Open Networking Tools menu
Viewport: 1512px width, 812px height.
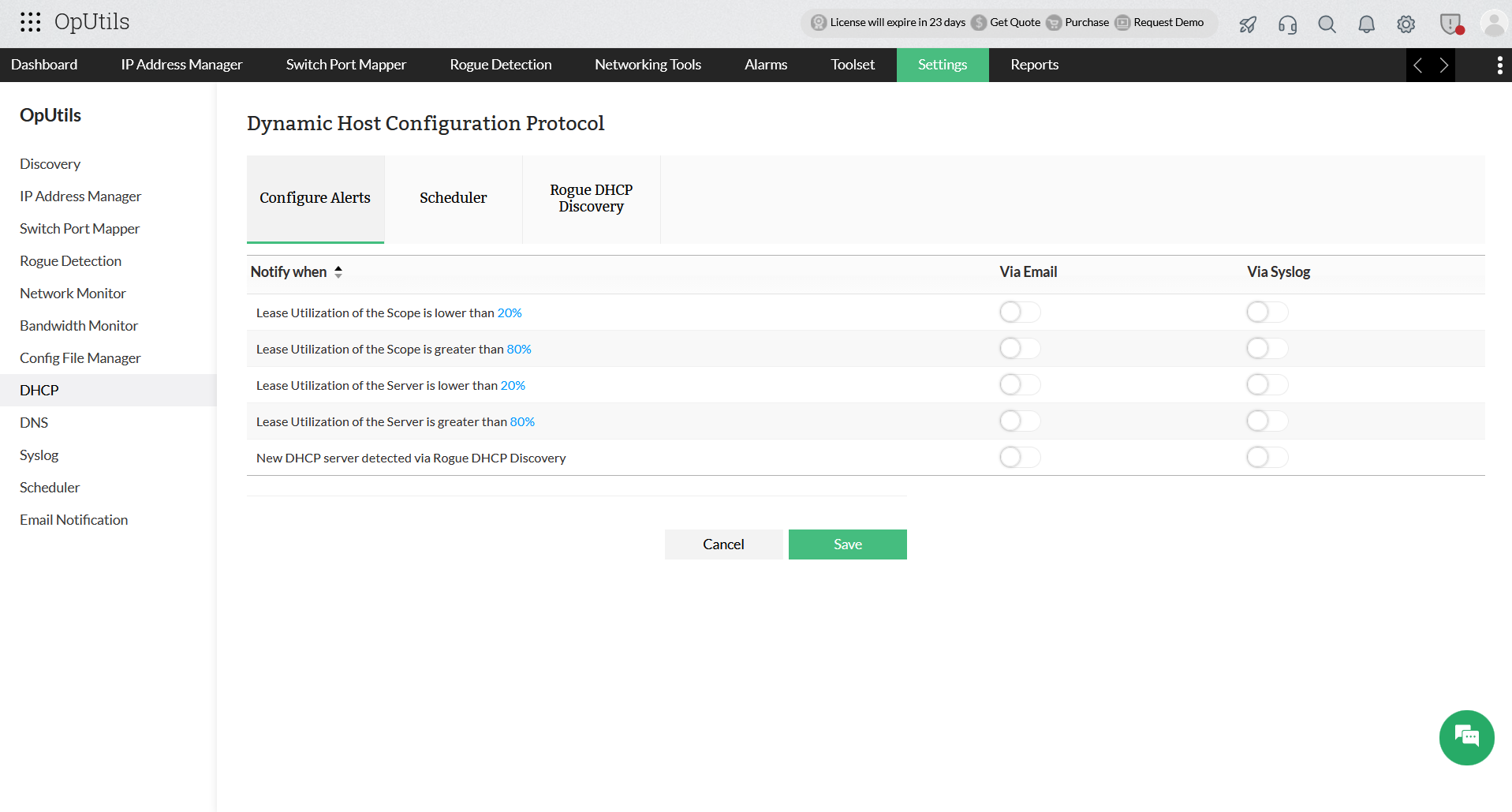(x=648, y=65)
